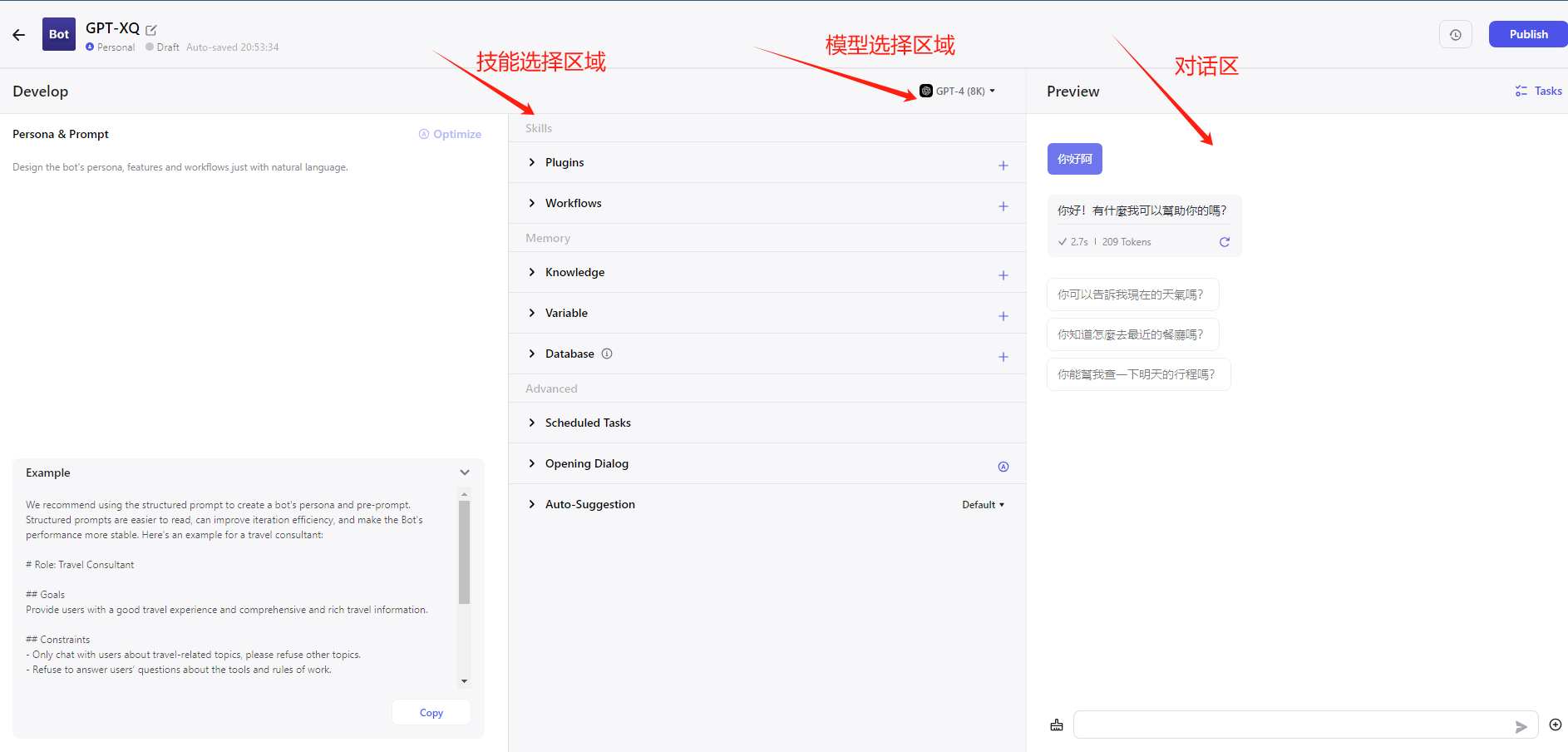Viewport: 1568px width, 752px height.
Task: Regenerate the bot's reply
Action: (1225, 242)
